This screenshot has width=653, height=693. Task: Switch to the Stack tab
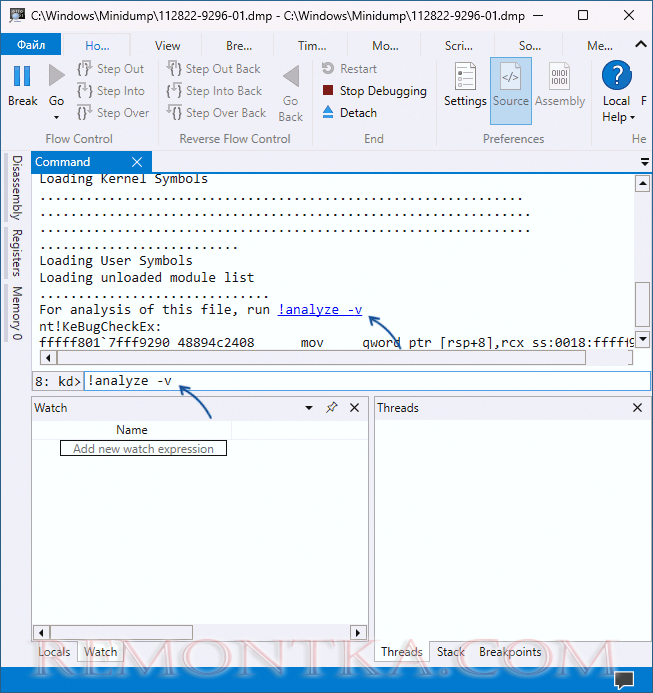451,652
